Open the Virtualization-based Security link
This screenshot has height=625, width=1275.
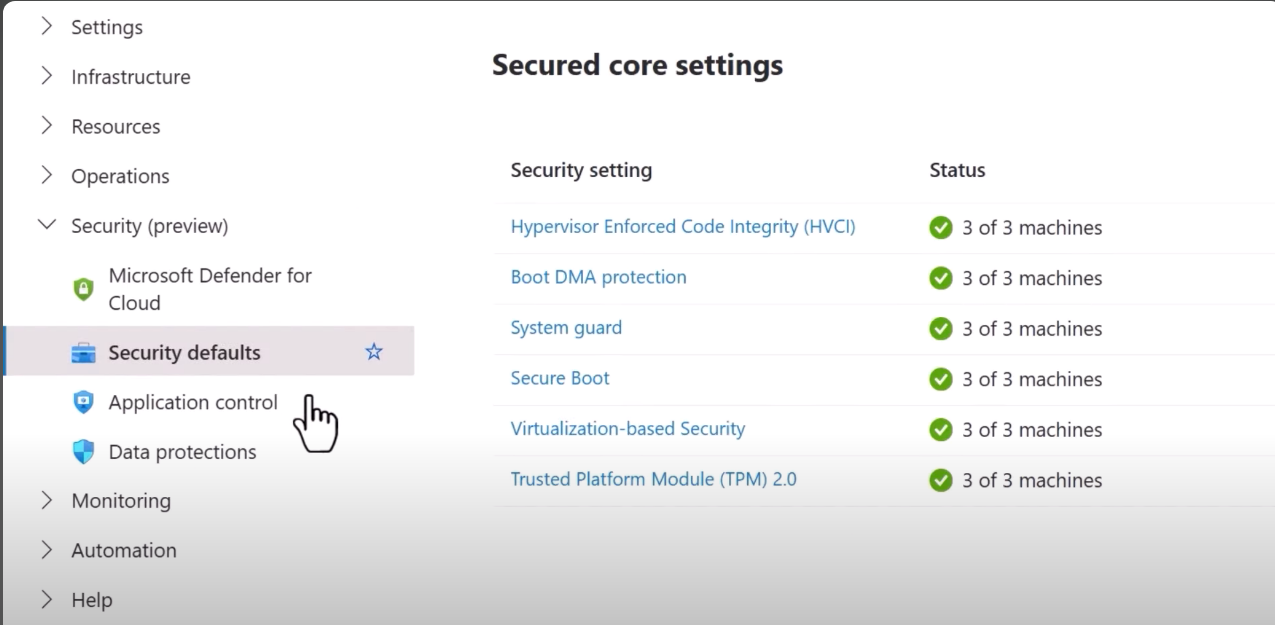[x=627, y=428]
